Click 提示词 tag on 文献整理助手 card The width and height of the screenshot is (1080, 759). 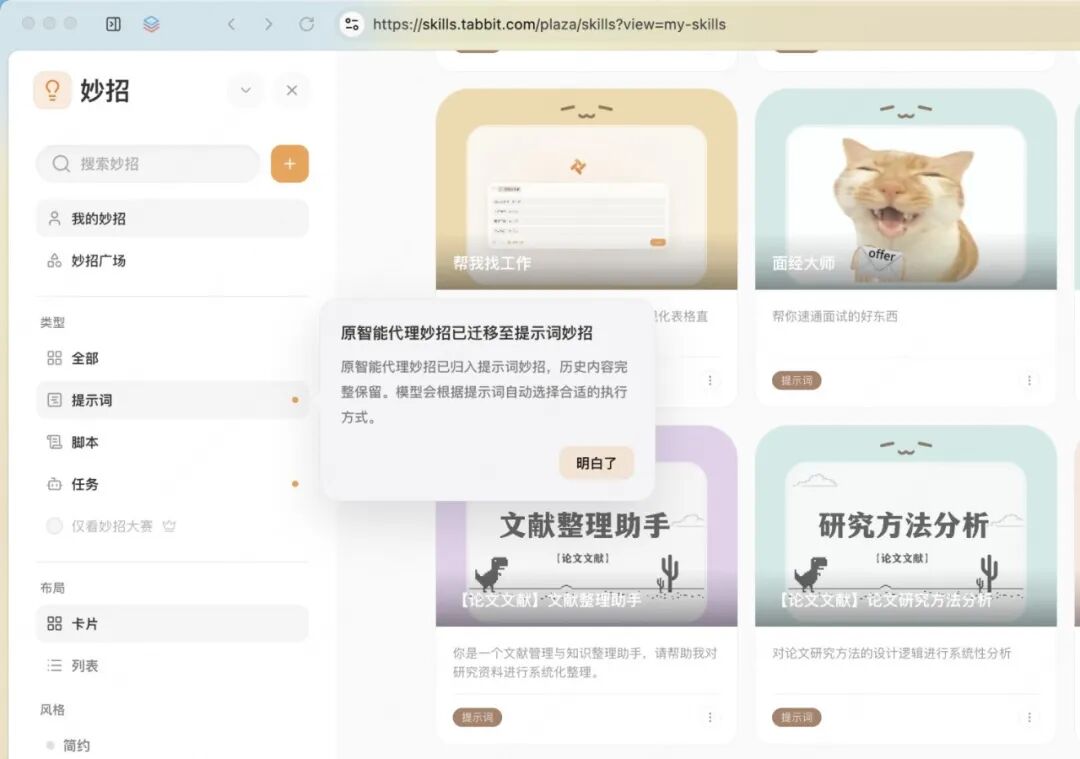tap(477, 717)
